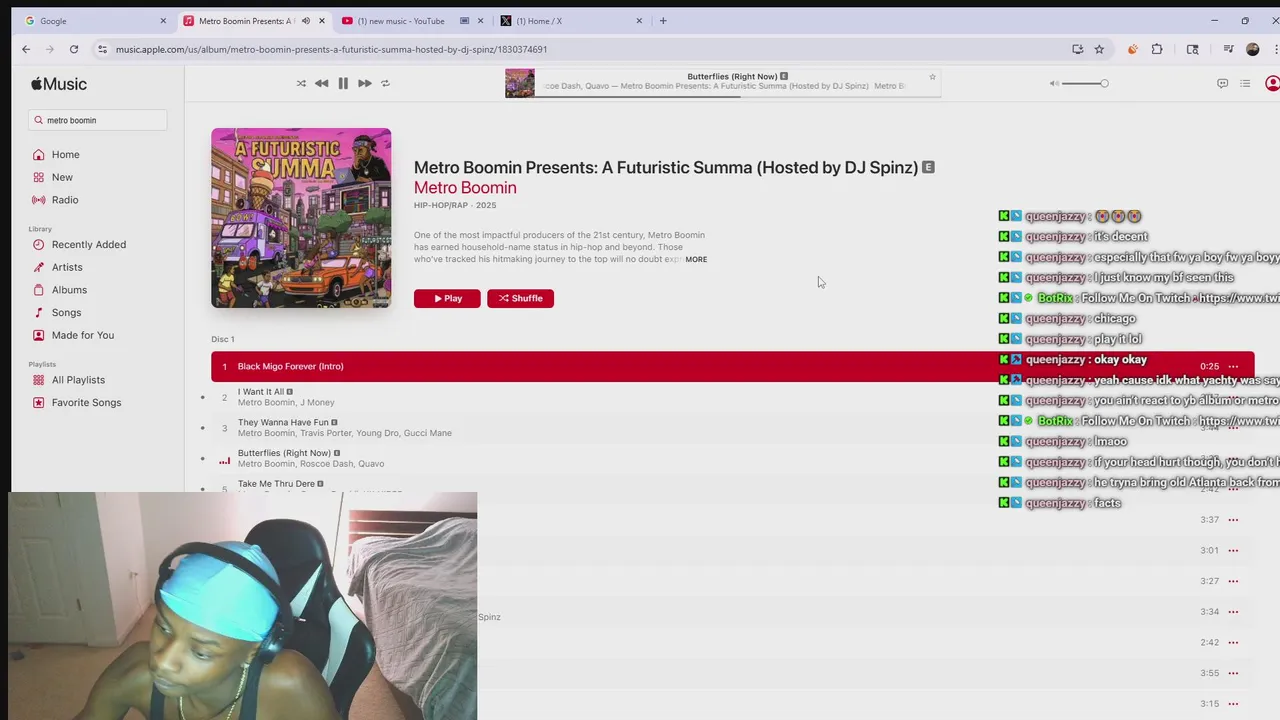This screenshot has height=720, width=1280.
Task: Open Made for You section
Action: point(83,335)
